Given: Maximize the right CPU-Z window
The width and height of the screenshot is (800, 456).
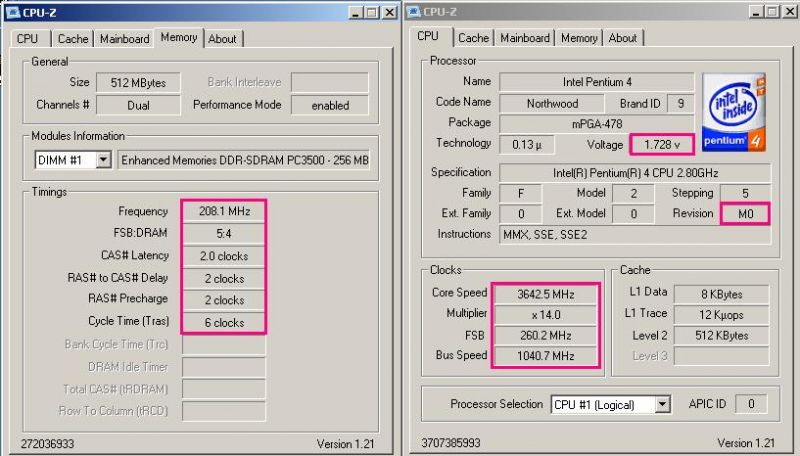Looking at the screenshot, I should (x=773, y=12).
